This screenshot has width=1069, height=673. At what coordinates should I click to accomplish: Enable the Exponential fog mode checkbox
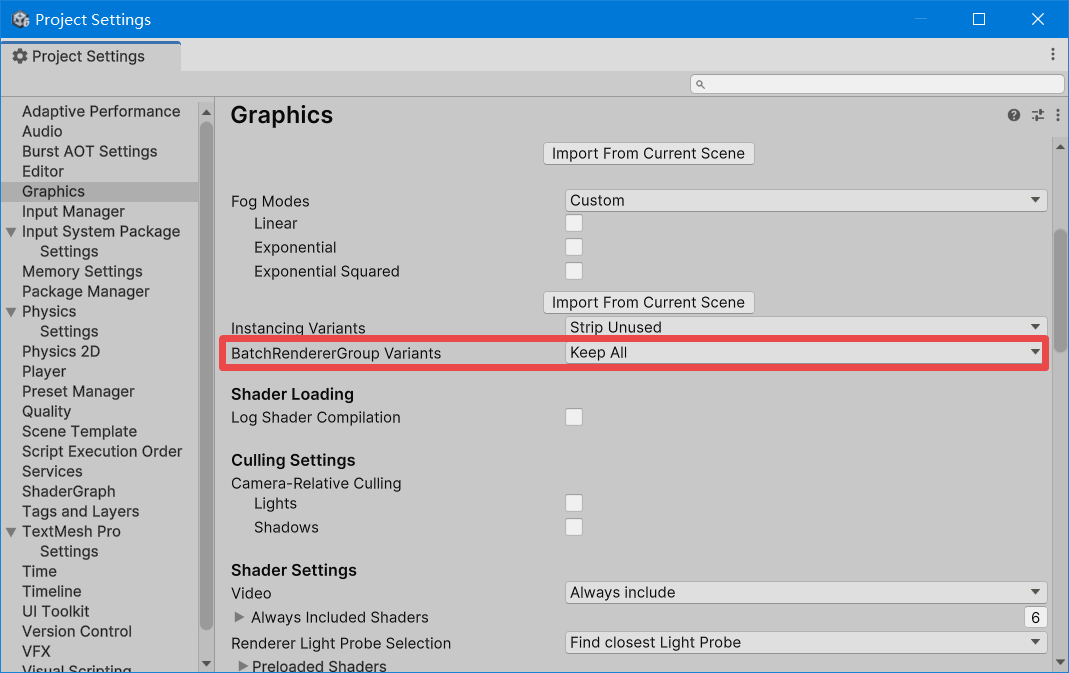click(x=574, y=247)
